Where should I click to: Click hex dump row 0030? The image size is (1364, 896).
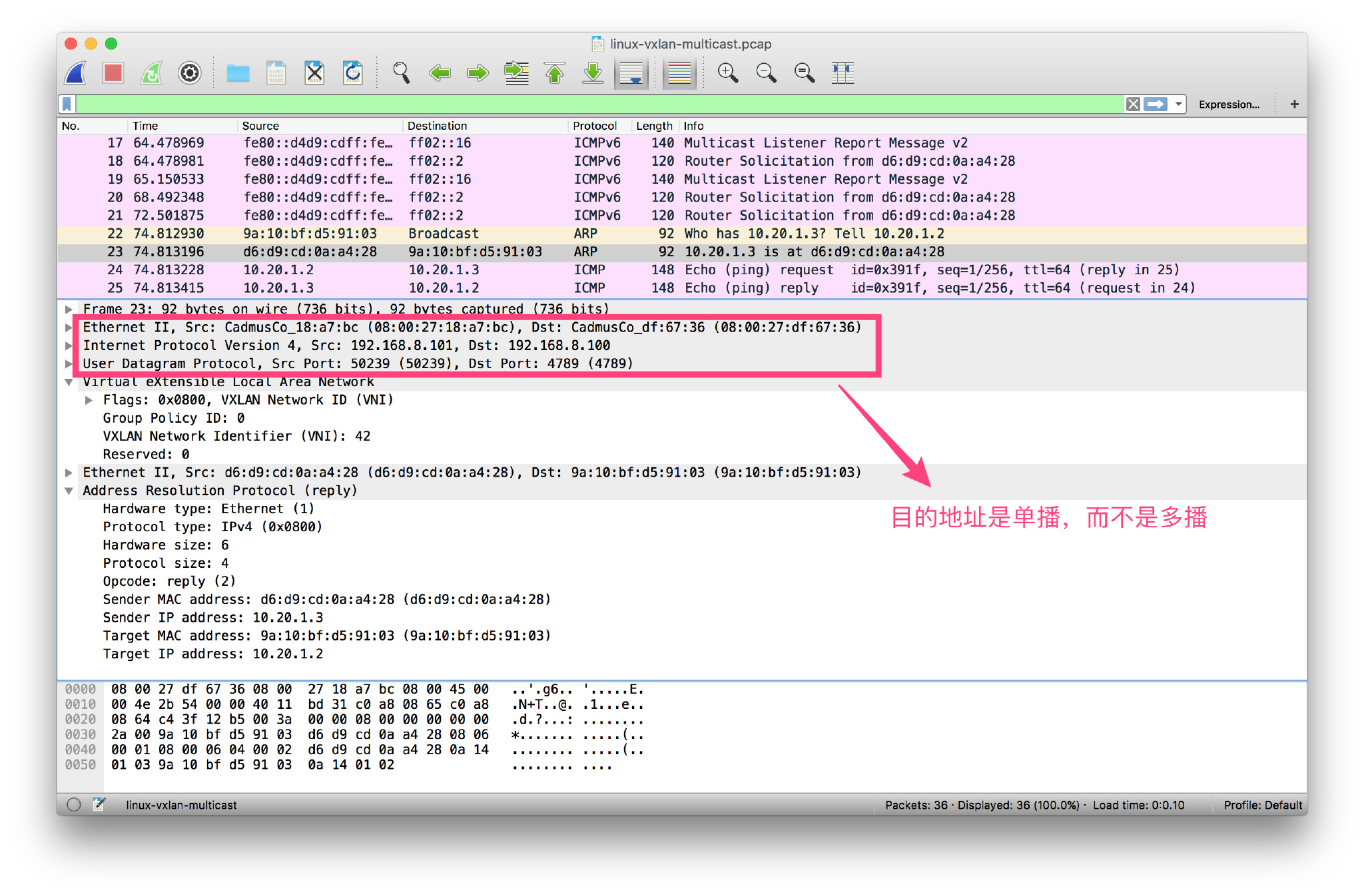354,735
